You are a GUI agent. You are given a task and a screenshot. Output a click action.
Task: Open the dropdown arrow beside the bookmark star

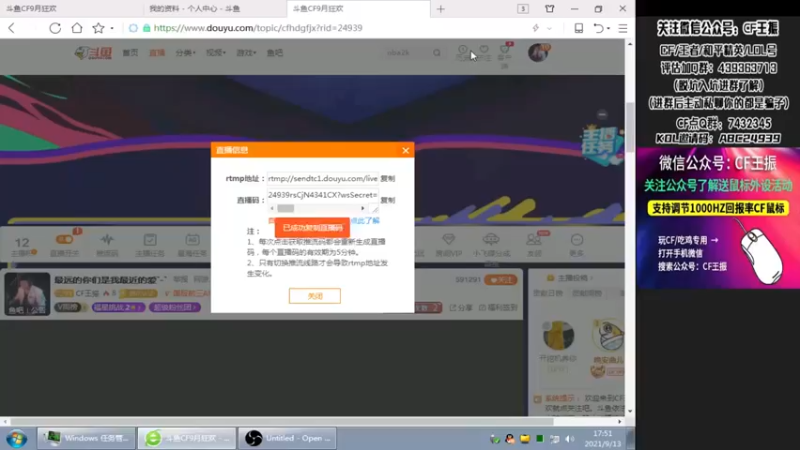click(x=112, y=28)
